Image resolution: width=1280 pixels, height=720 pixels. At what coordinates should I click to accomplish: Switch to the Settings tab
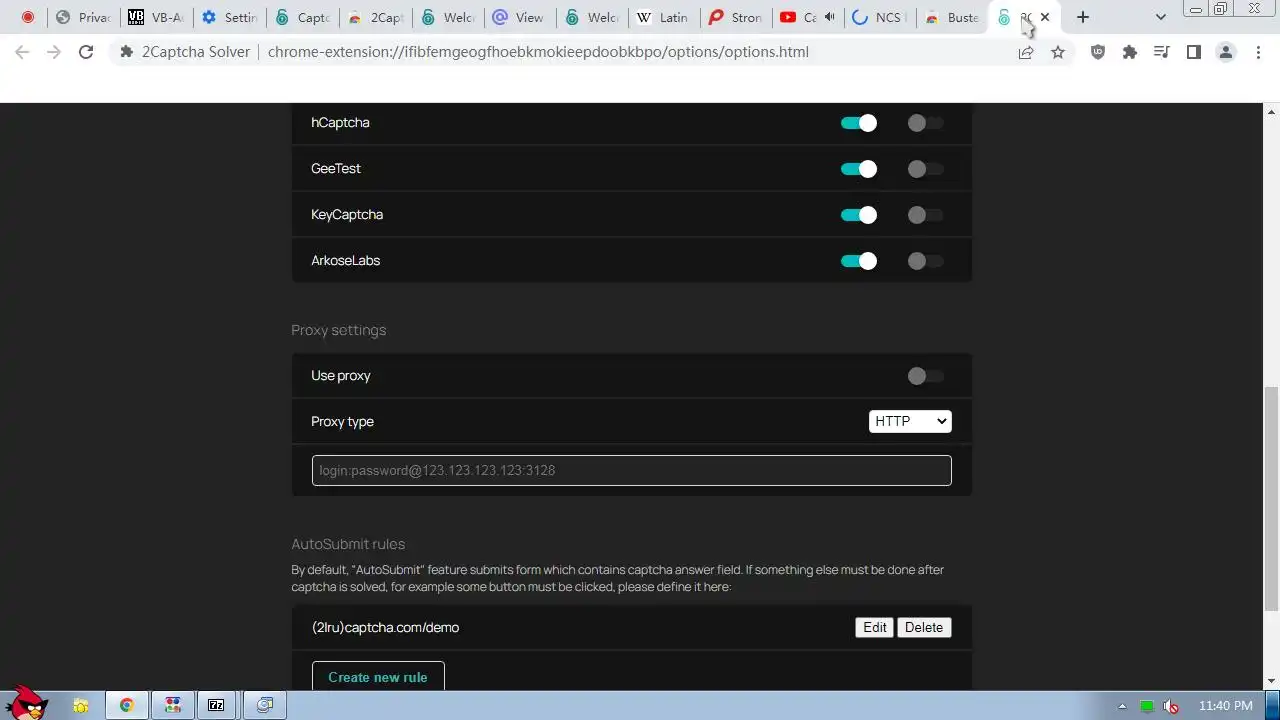(229, 17)
